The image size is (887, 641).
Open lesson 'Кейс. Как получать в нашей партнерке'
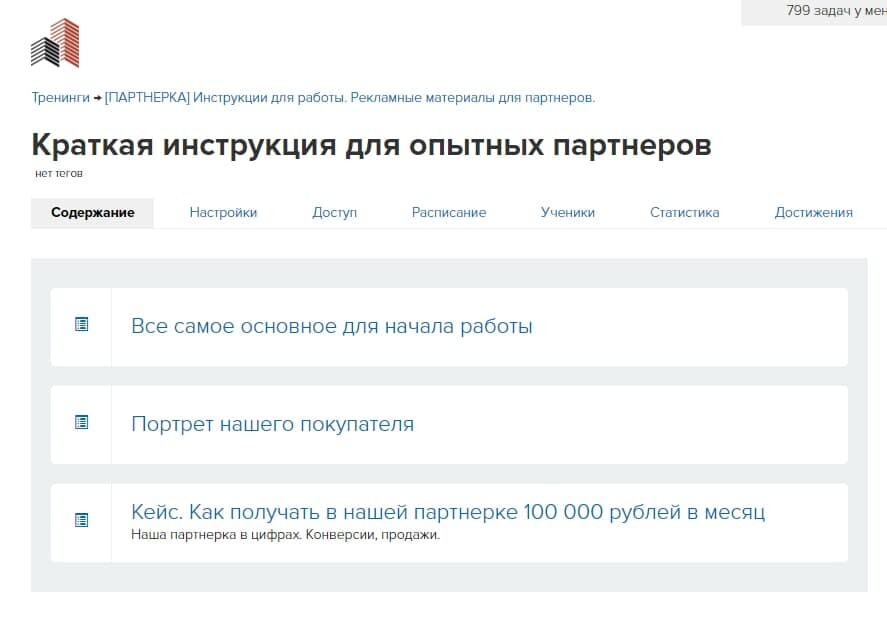click(x=447, y=512)
